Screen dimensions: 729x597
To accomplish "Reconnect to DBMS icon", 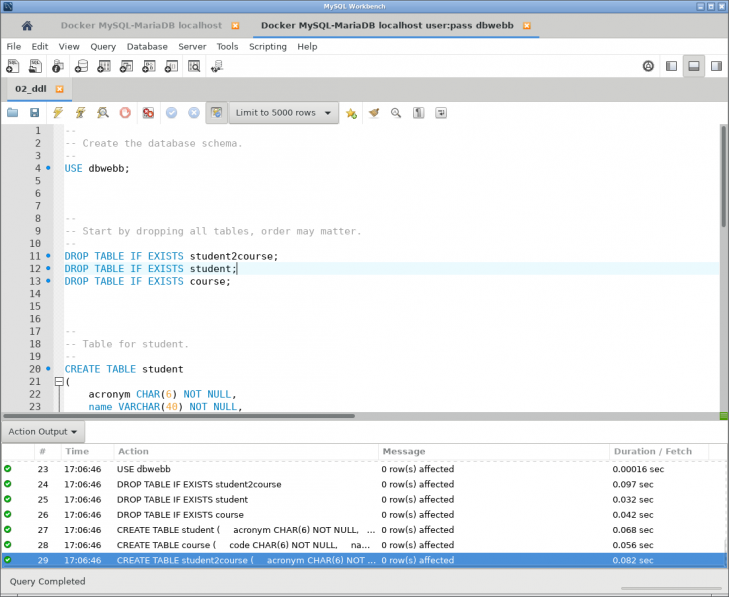I will tap(217, 66).
